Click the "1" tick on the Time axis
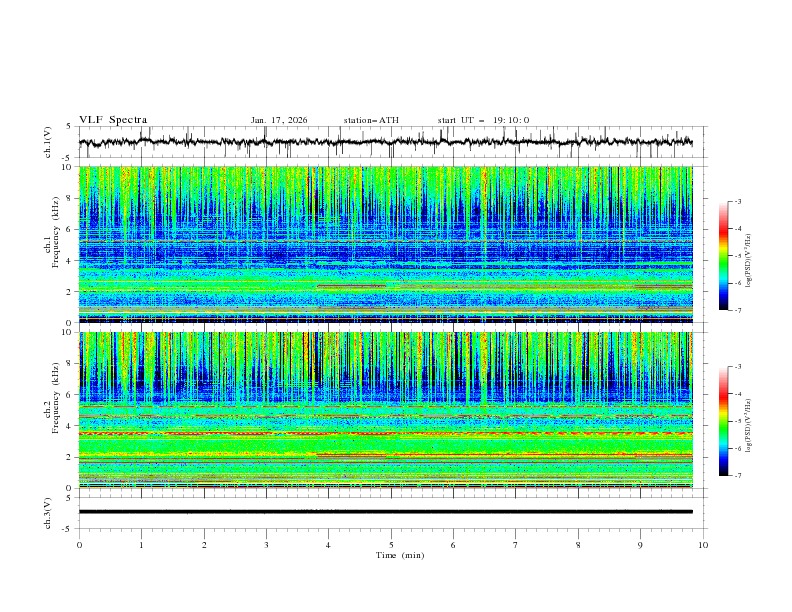This screenshot has height=612, width=792. pos(141,545)
